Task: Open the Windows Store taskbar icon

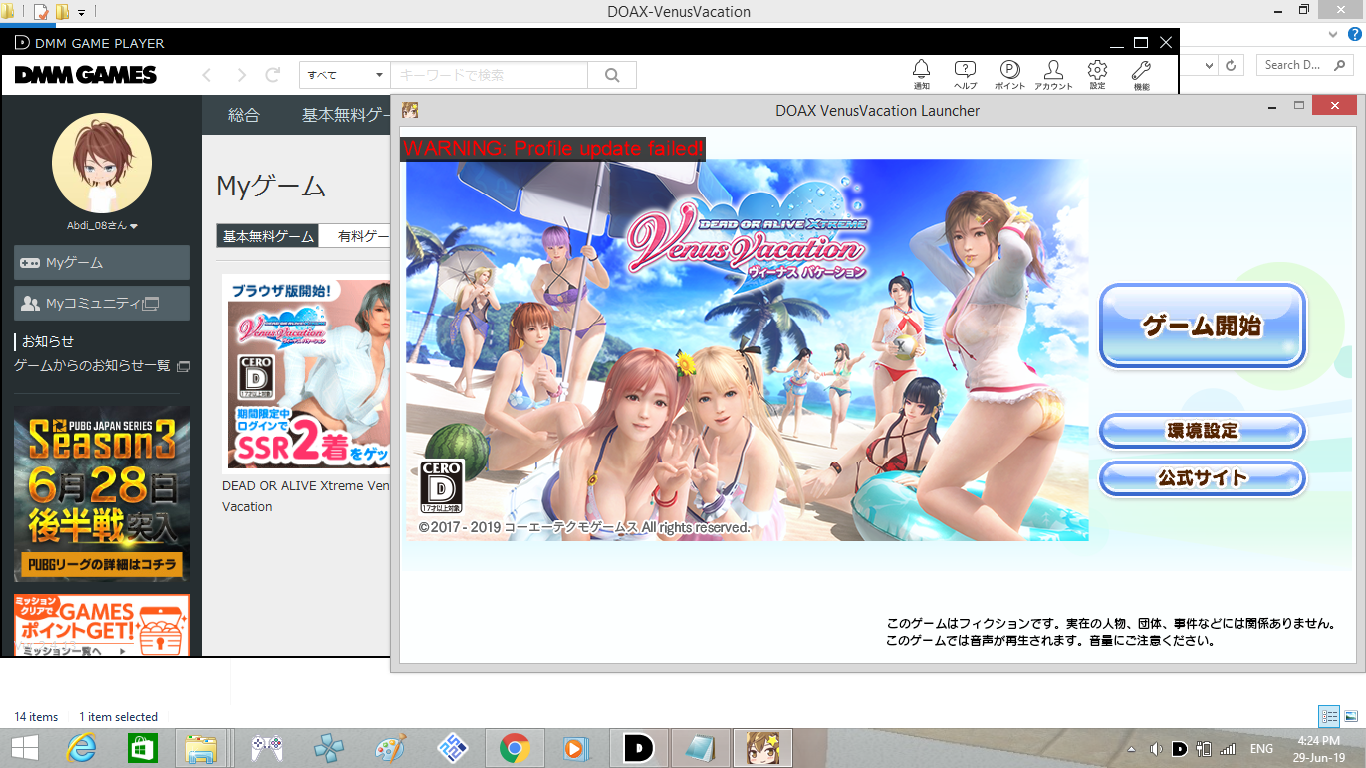Action: pyautogui.click(x=143, y=747)
